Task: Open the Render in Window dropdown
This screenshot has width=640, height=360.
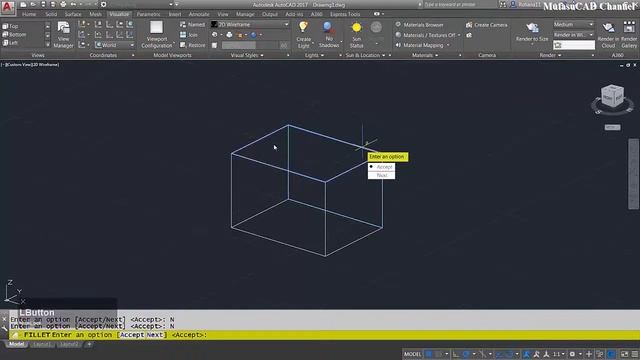Action: pyautogui.click(x=573, y=35)
